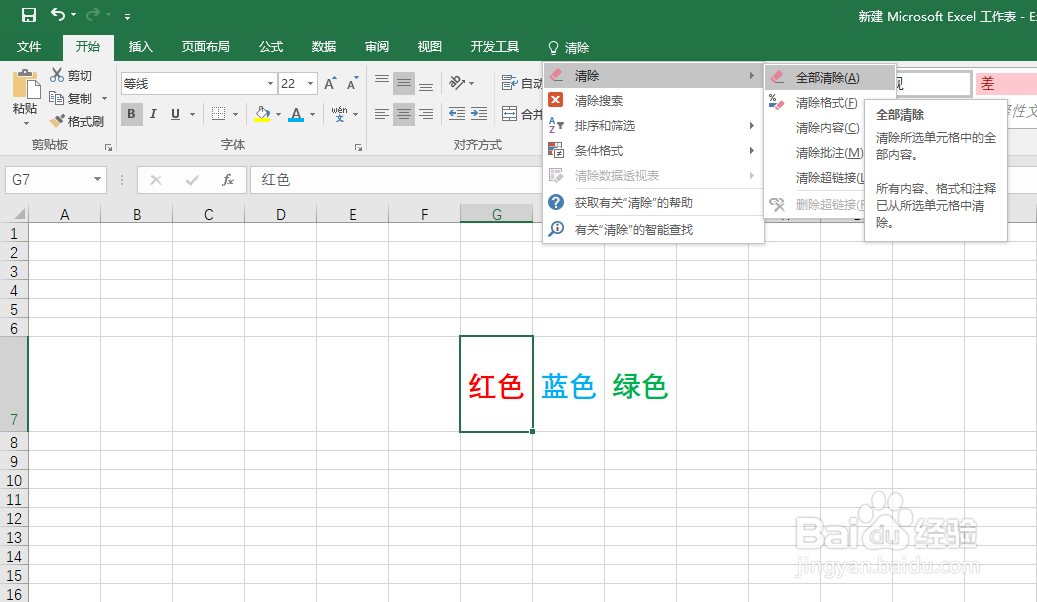Click 有关"清除"的智能查找

point(653,230)
